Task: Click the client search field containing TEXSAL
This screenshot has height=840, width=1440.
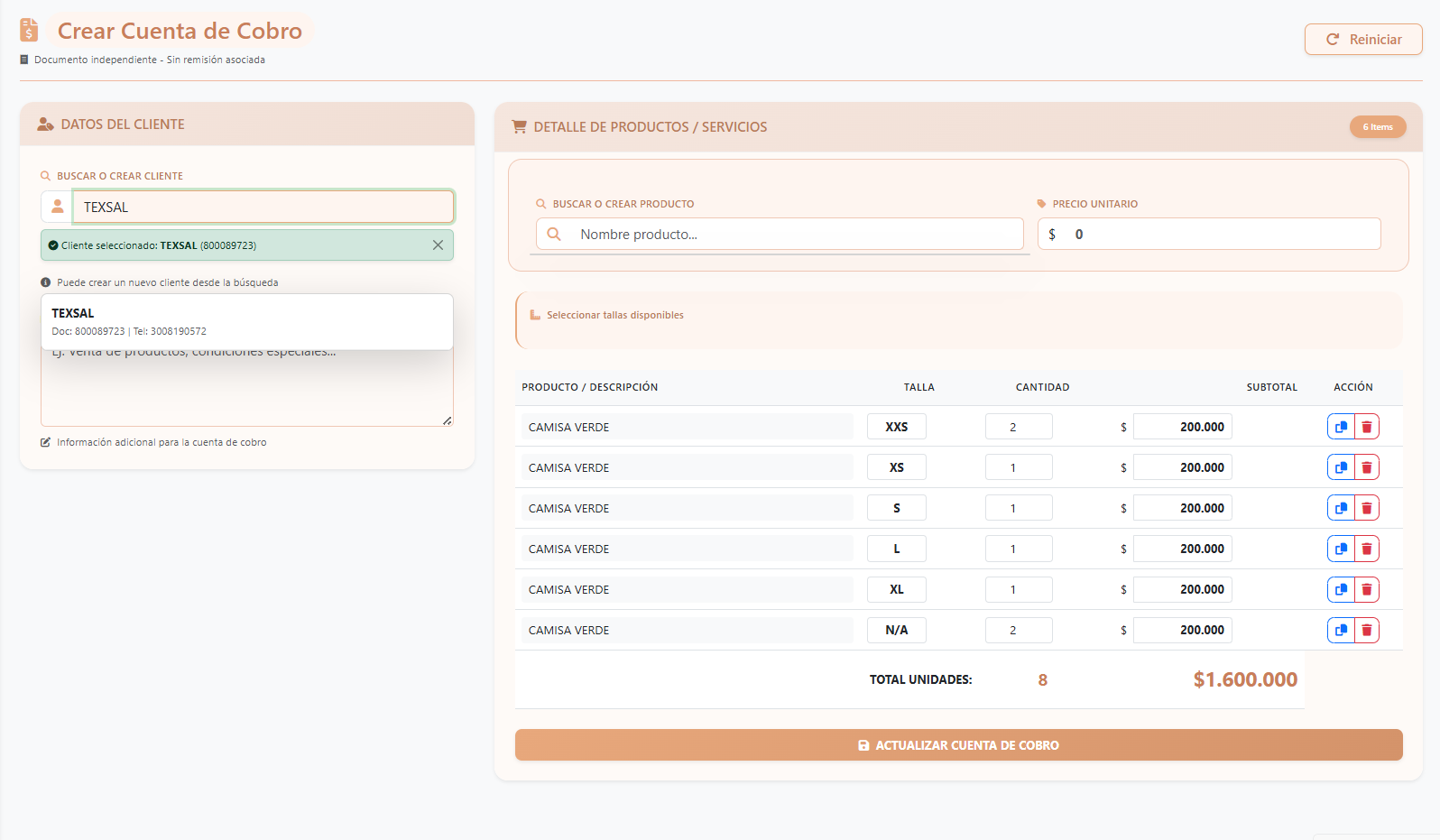Action: 263,207
